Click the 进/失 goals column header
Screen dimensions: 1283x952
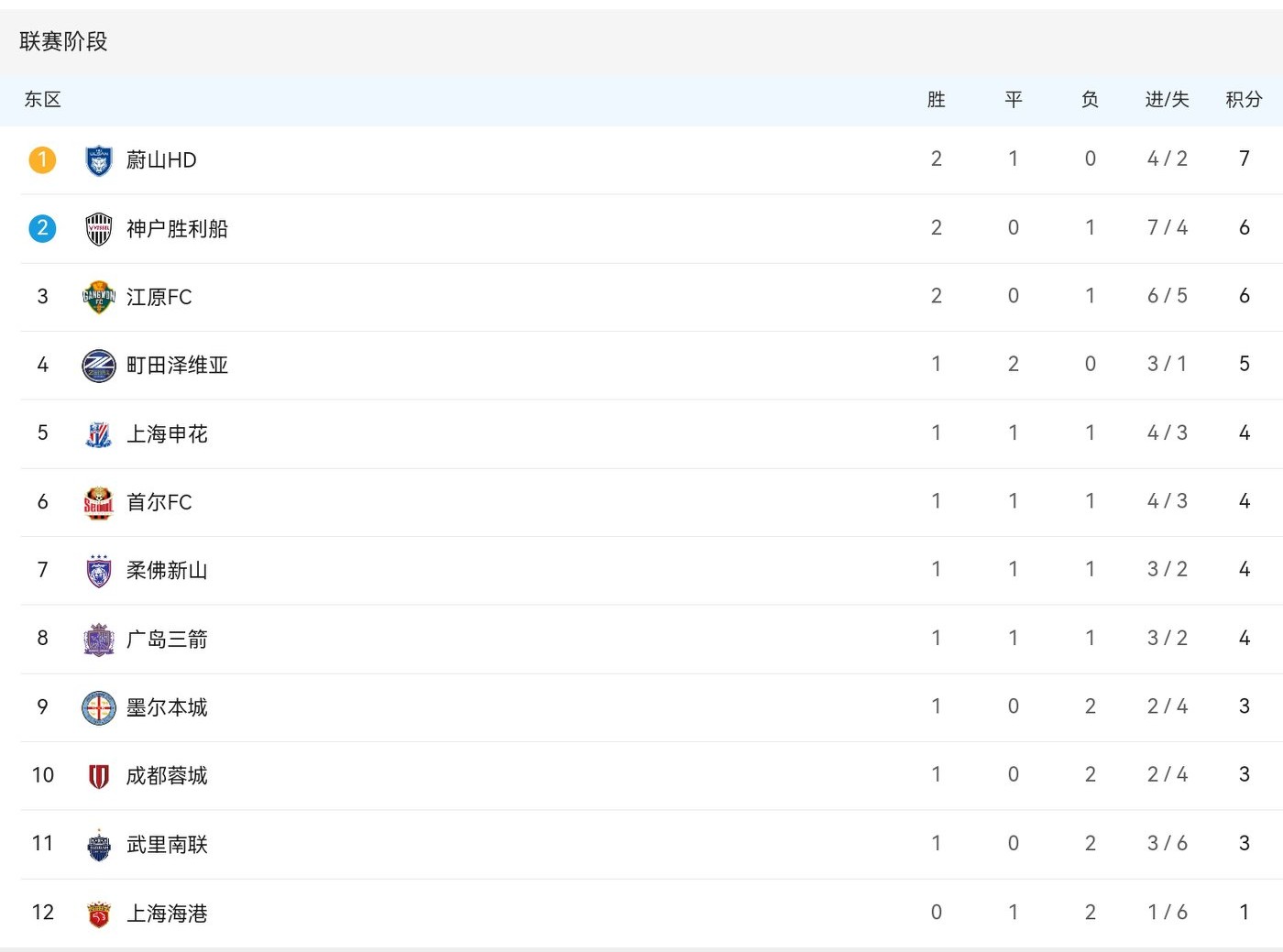point(1167,100)
